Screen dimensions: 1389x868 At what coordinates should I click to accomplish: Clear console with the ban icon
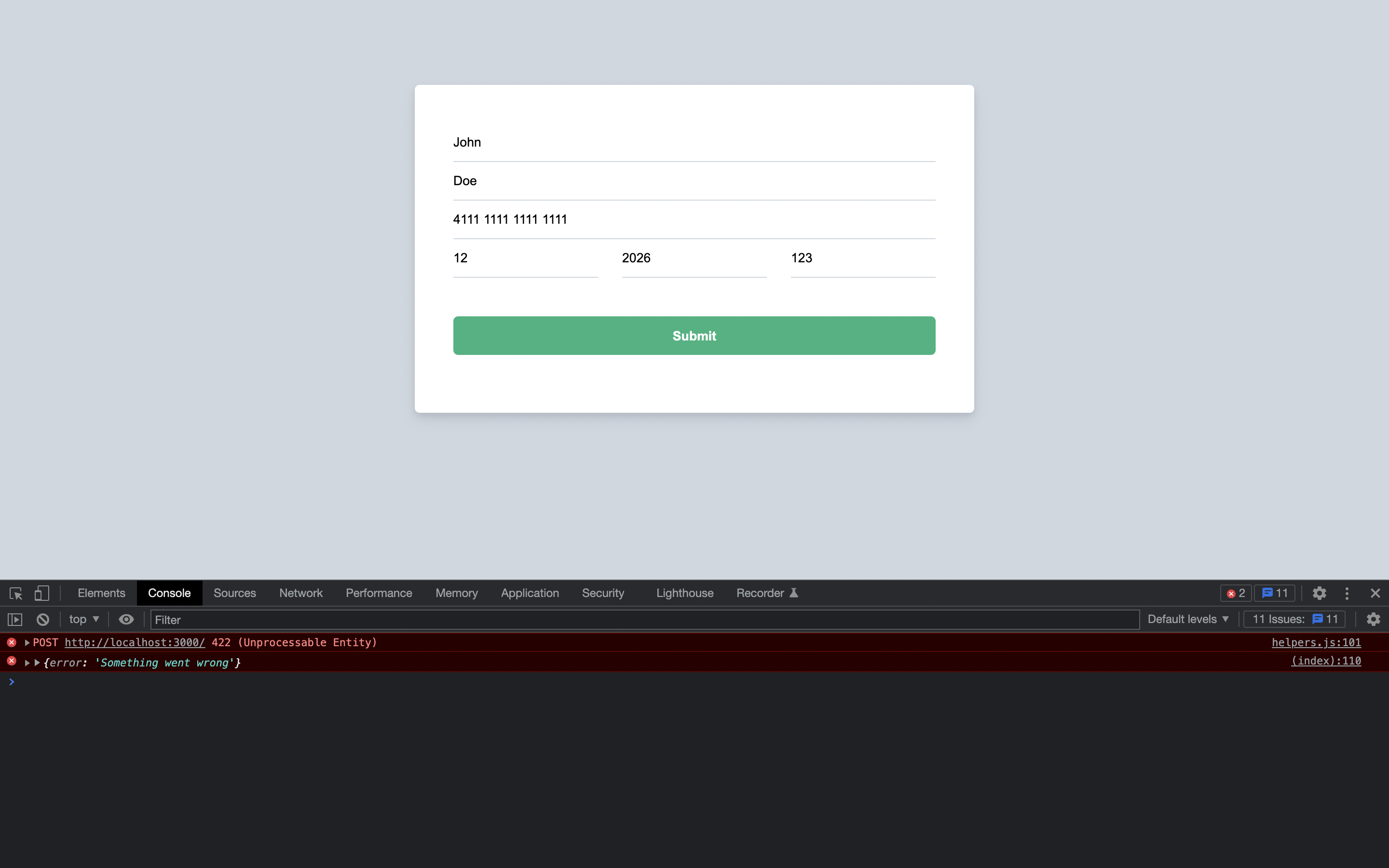tap(43, 620)
